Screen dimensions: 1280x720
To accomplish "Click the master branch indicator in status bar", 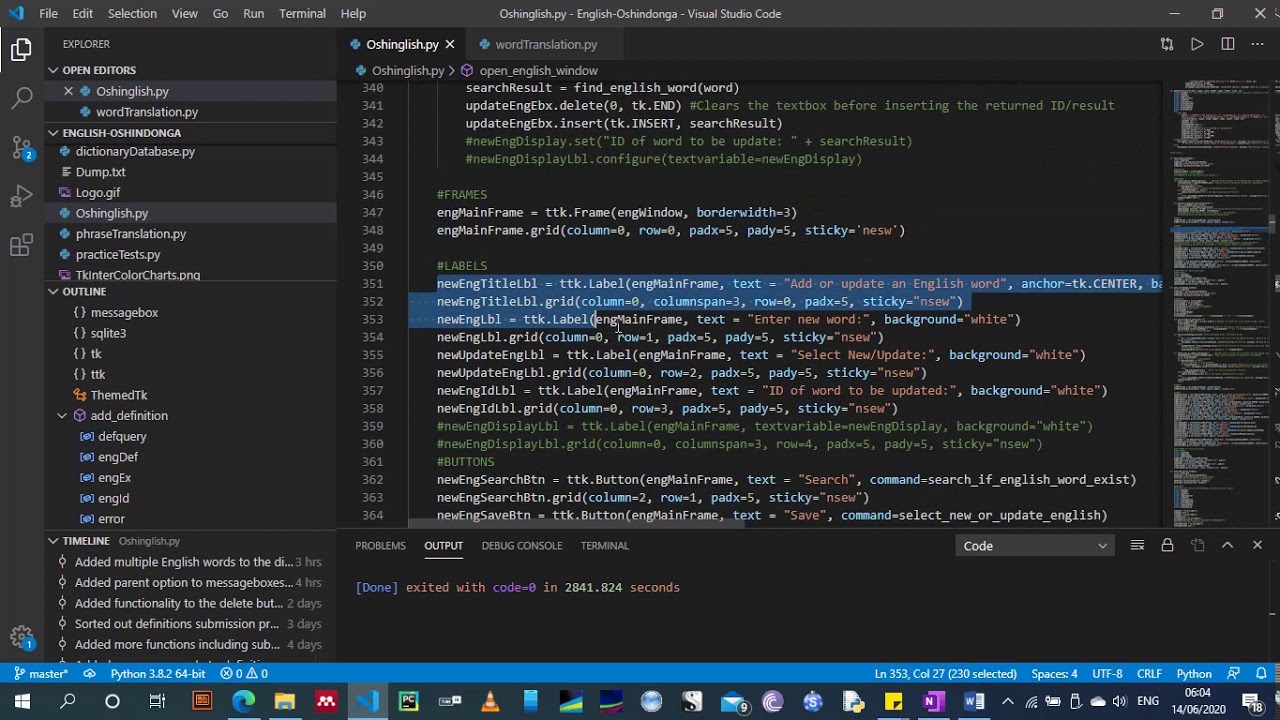I will 40,673.
